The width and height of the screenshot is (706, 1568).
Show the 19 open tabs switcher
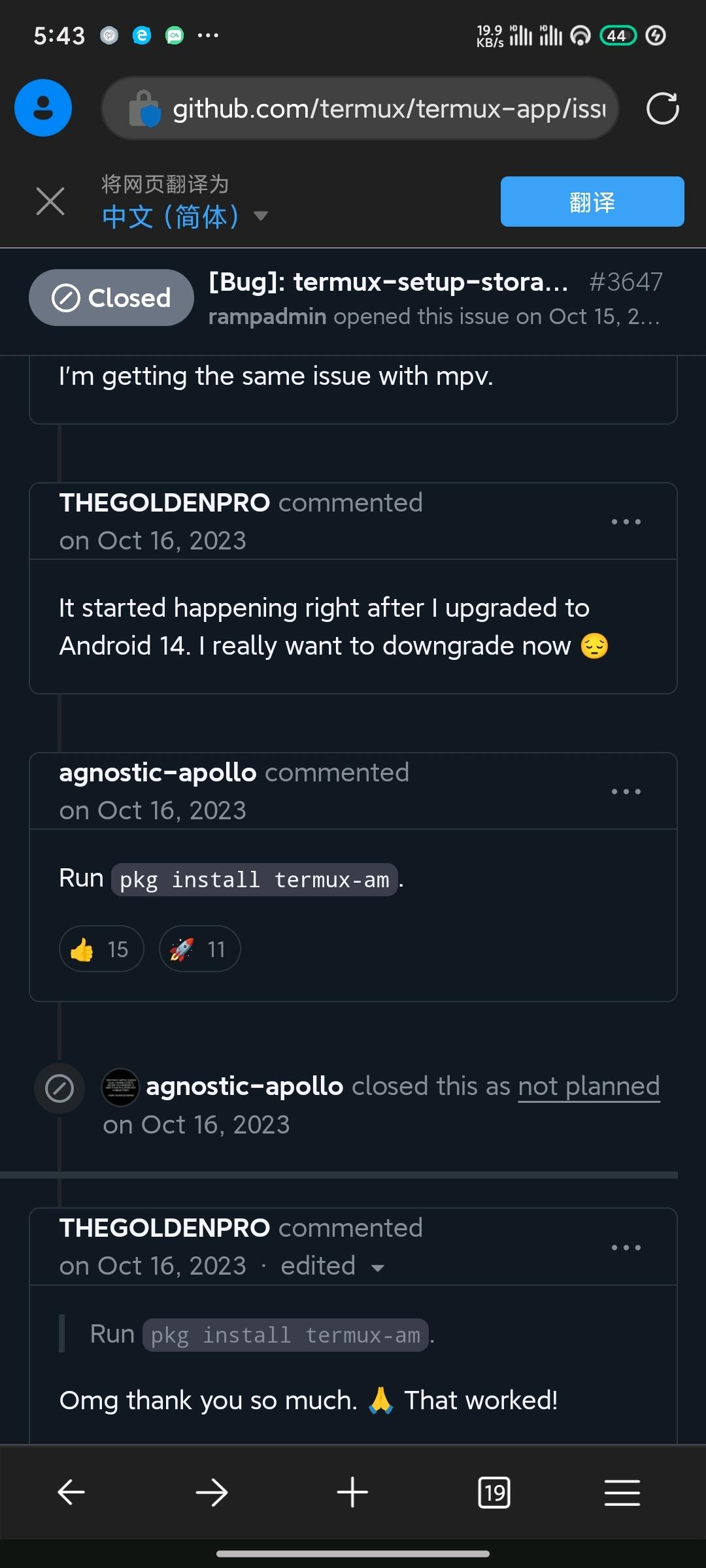click(494, 1493)
